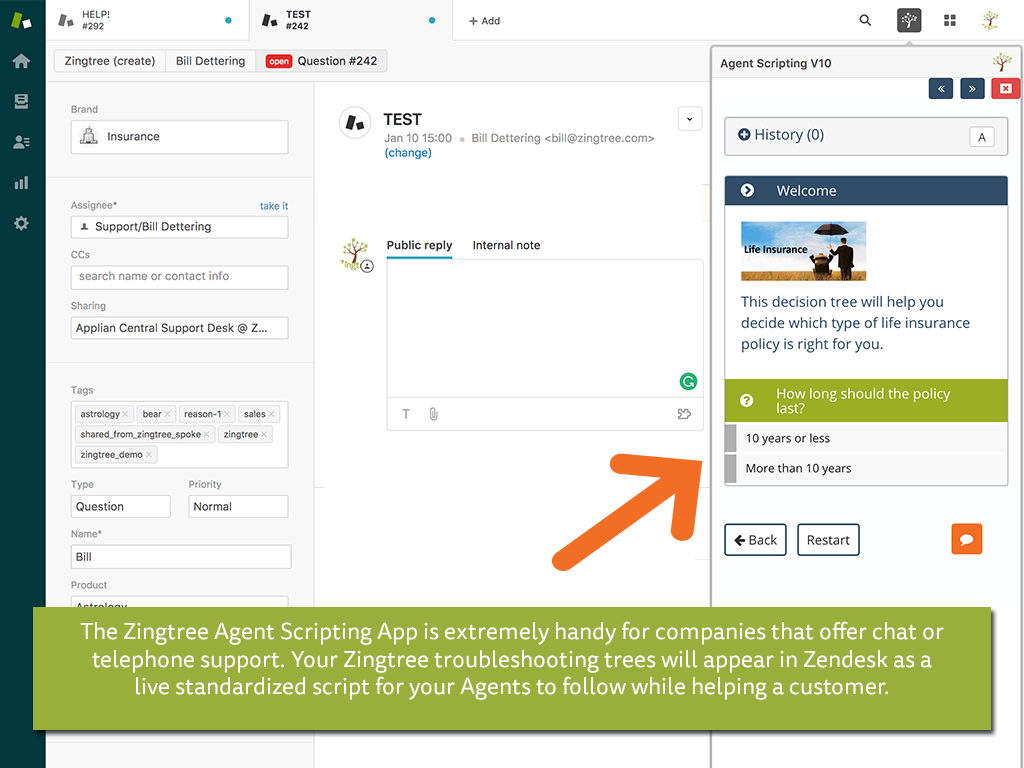
Task: Open ticket options dropdown arrow beside TEST
Action: (689, 118)
